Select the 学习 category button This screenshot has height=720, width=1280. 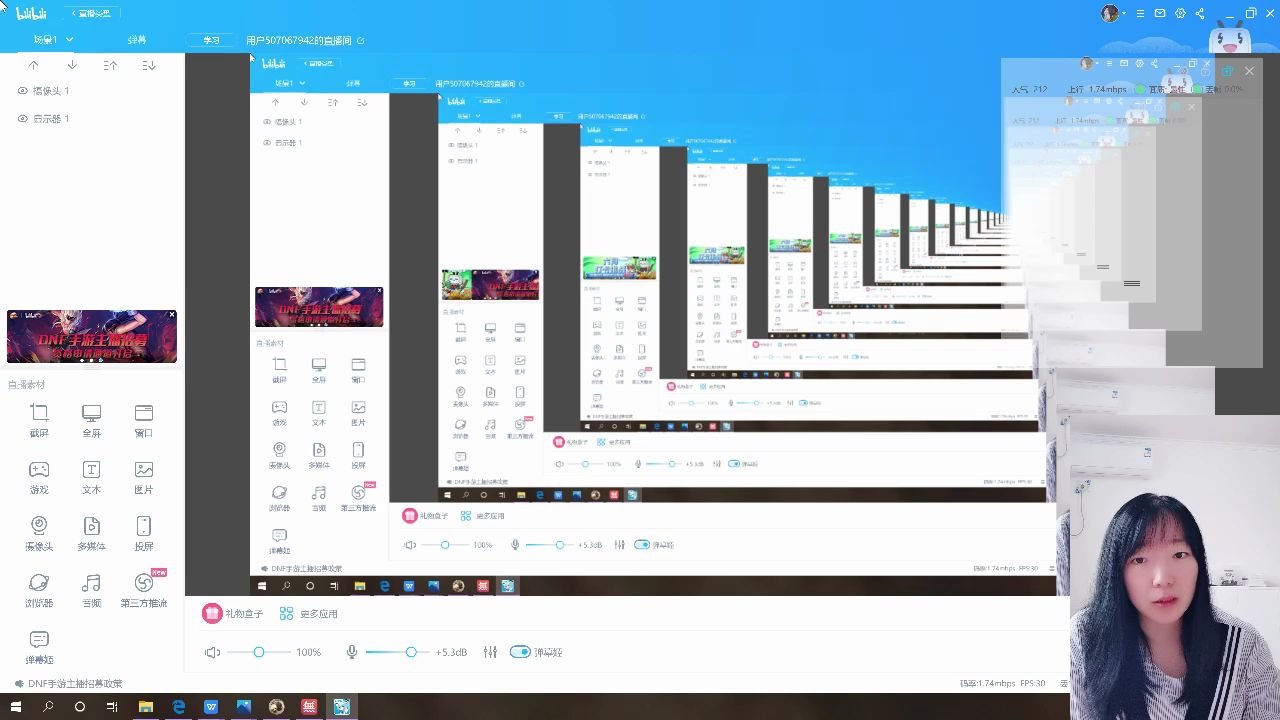coord(211,40)
